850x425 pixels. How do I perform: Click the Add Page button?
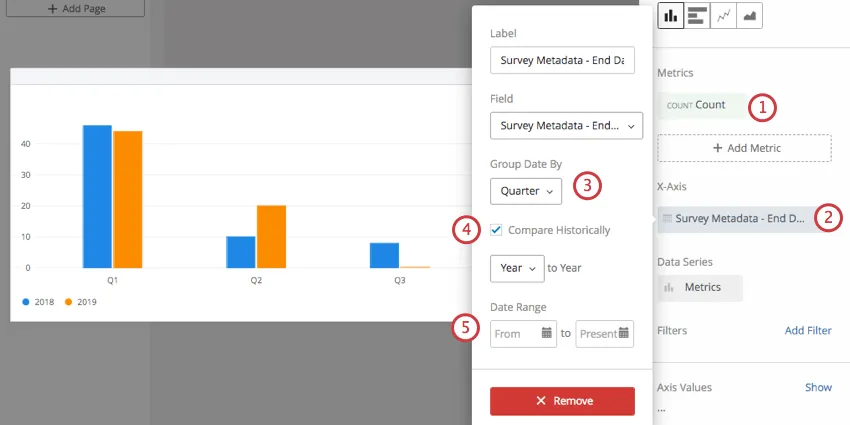coord(75,9)
